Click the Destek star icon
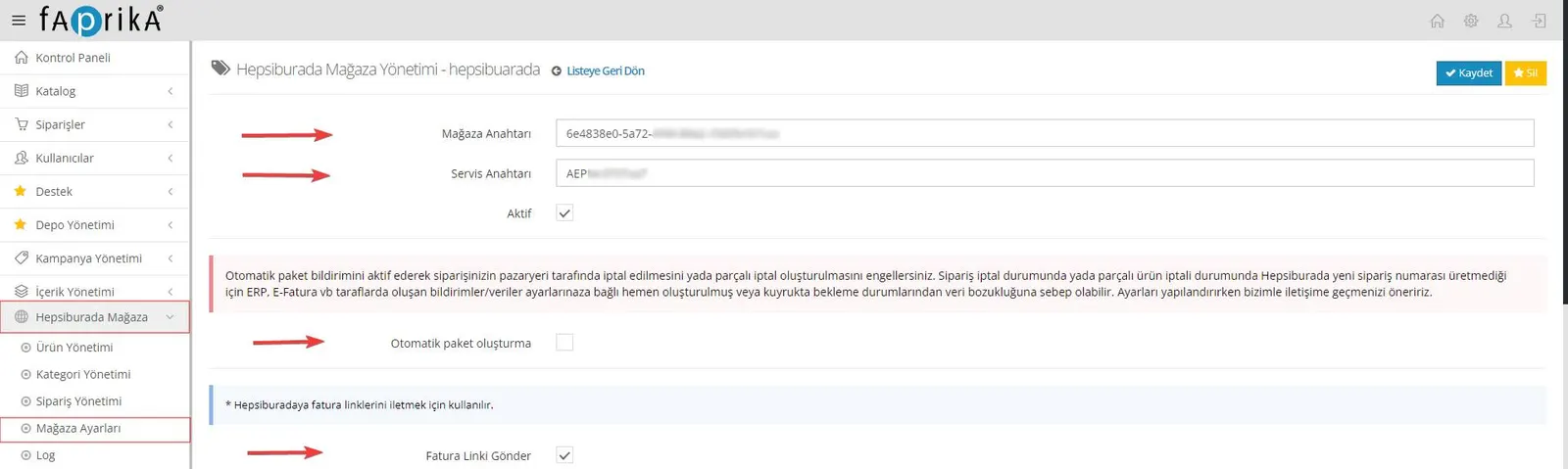Screen dimensions: 1568x469 pos(21,191)
